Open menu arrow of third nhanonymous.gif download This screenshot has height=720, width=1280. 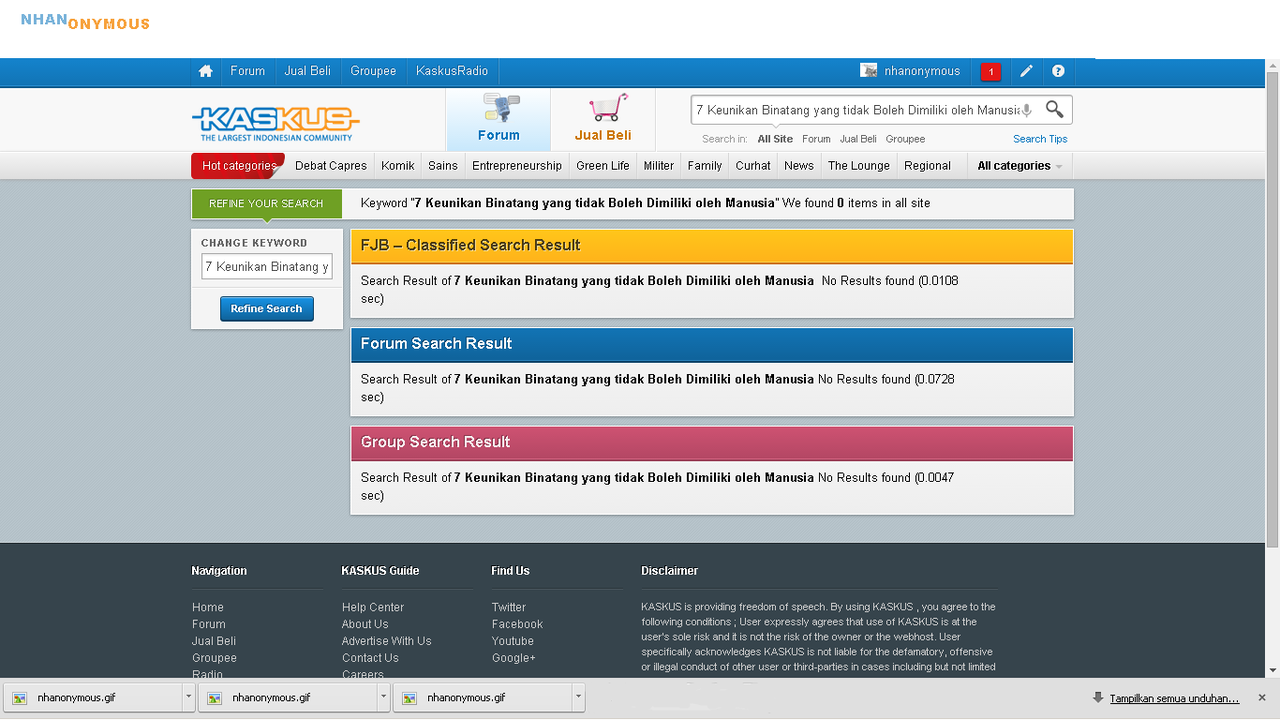tap(578, 698)
